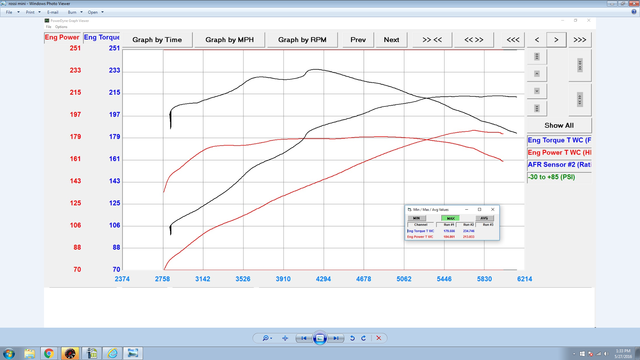640x360 pixels.
Task: Click the << >> expand button
Action: [x=473, y=40]
